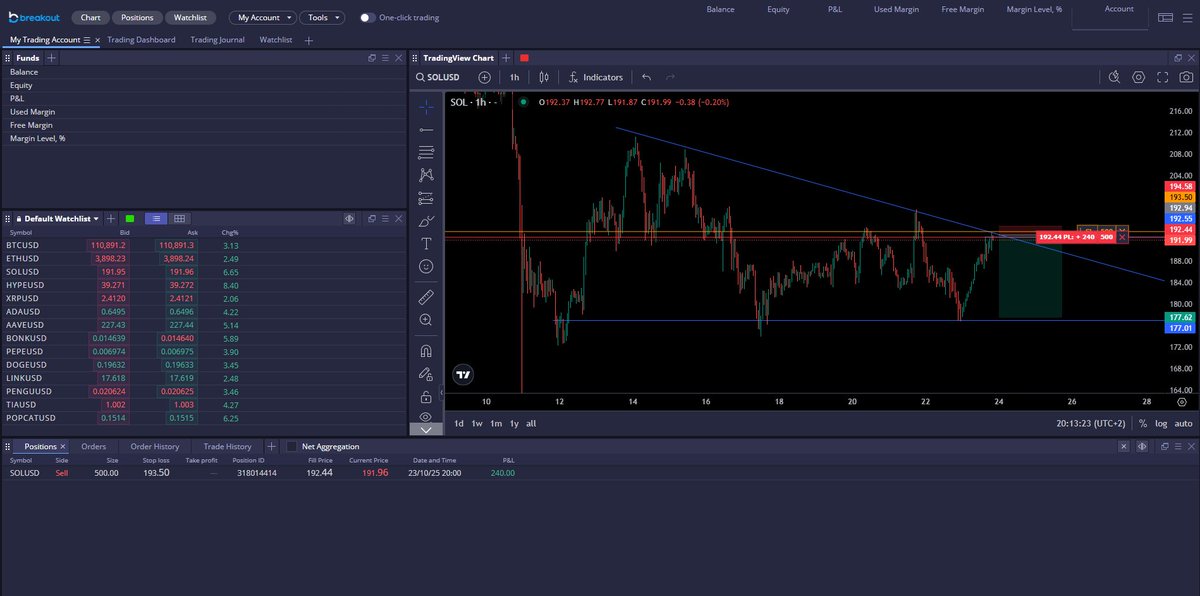Viewport: 1200px width, 596px height.
Task: Take a chart snapshot with camera icon
Action: click(x=1186, y=77)
